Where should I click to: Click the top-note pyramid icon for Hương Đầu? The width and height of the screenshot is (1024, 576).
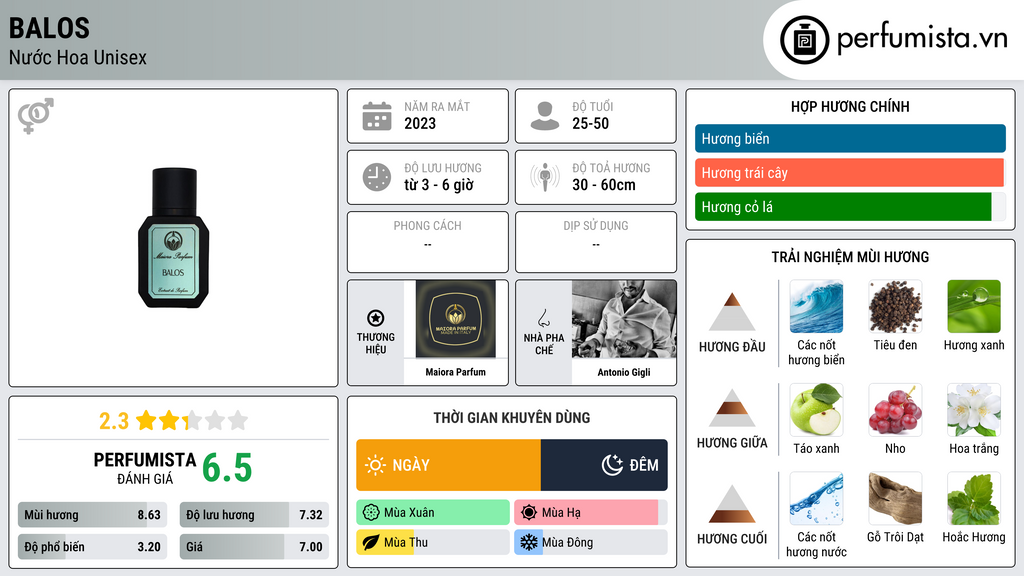pyautogui.click(x=732, y=312)
